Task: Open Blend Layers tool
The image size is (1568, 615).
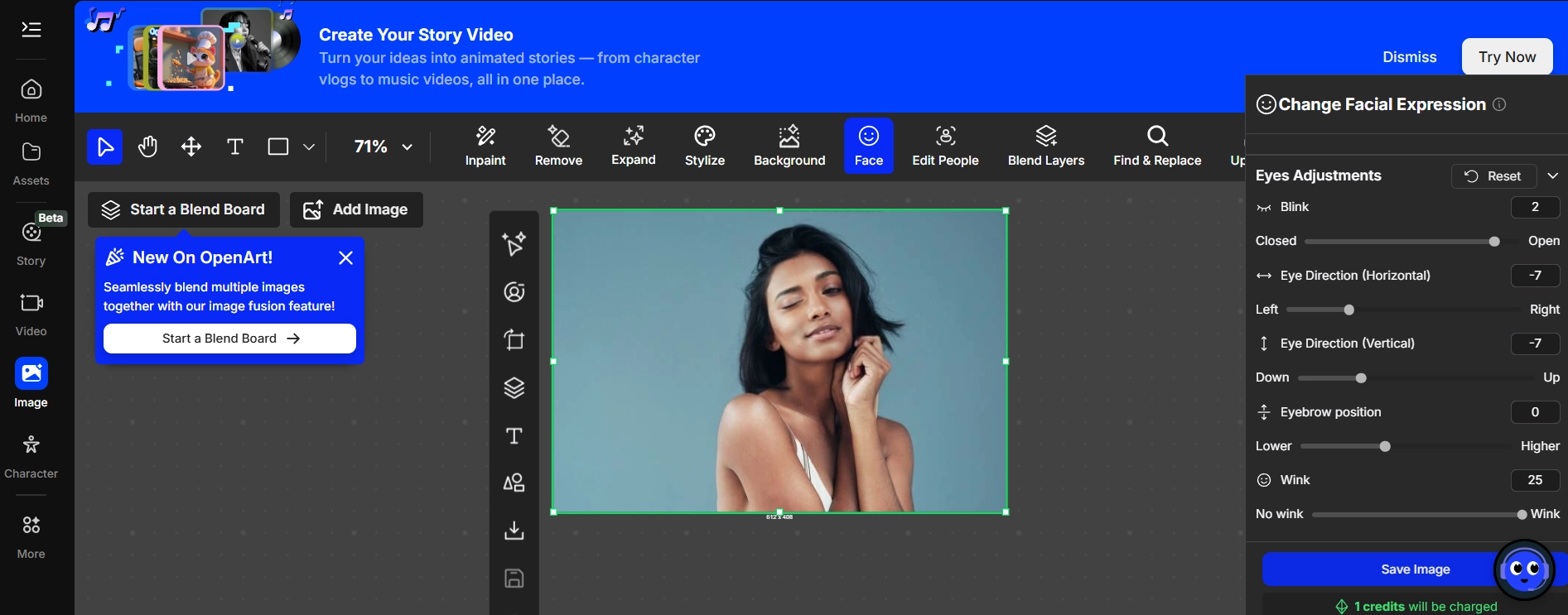Action: 1046,146
